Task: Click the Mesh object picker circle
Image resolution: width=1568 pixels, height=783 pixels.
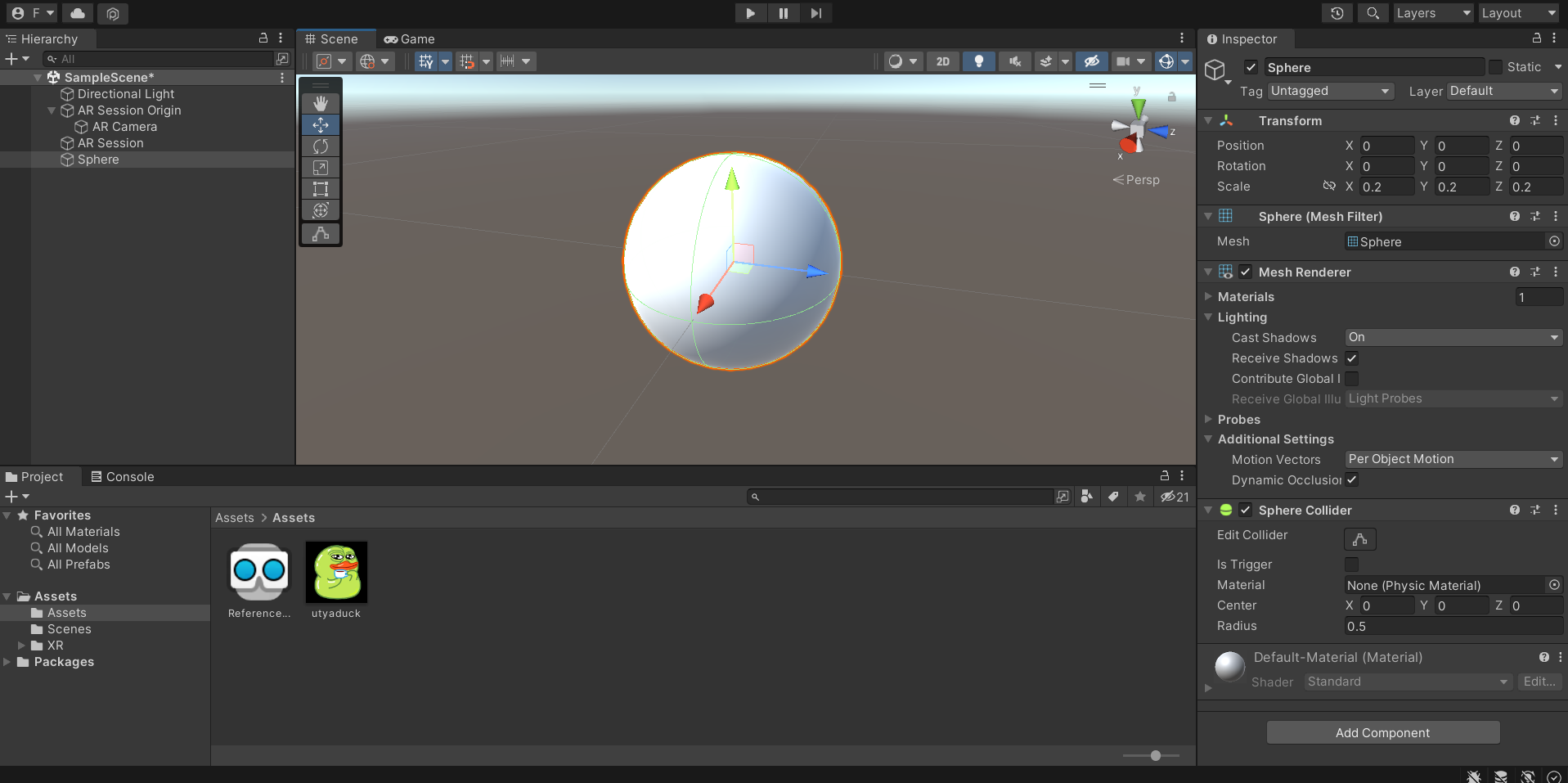Action: pos(1554,241)
